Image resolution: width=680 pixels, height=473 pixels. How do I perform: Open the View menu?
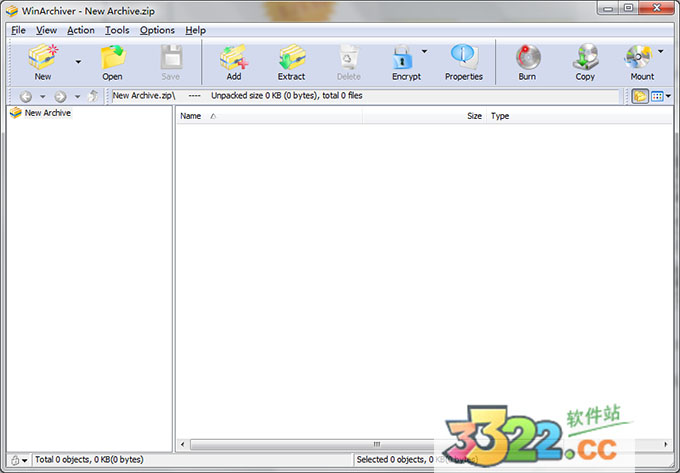pos(46,30)
